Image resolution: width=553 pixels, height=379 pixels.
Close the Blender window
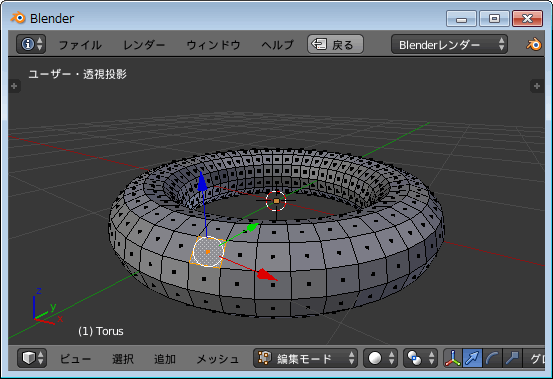click(527, 19)
